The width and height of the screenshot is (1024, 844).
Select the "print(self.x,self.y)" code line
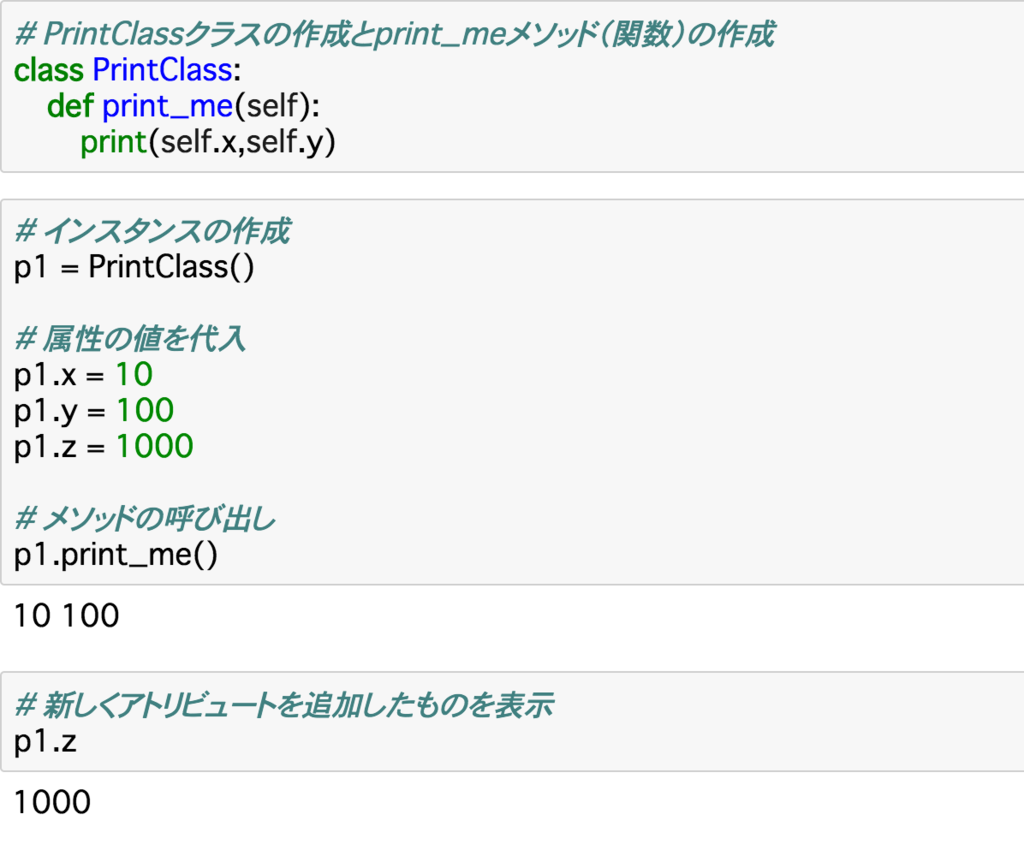coord(208,142)
